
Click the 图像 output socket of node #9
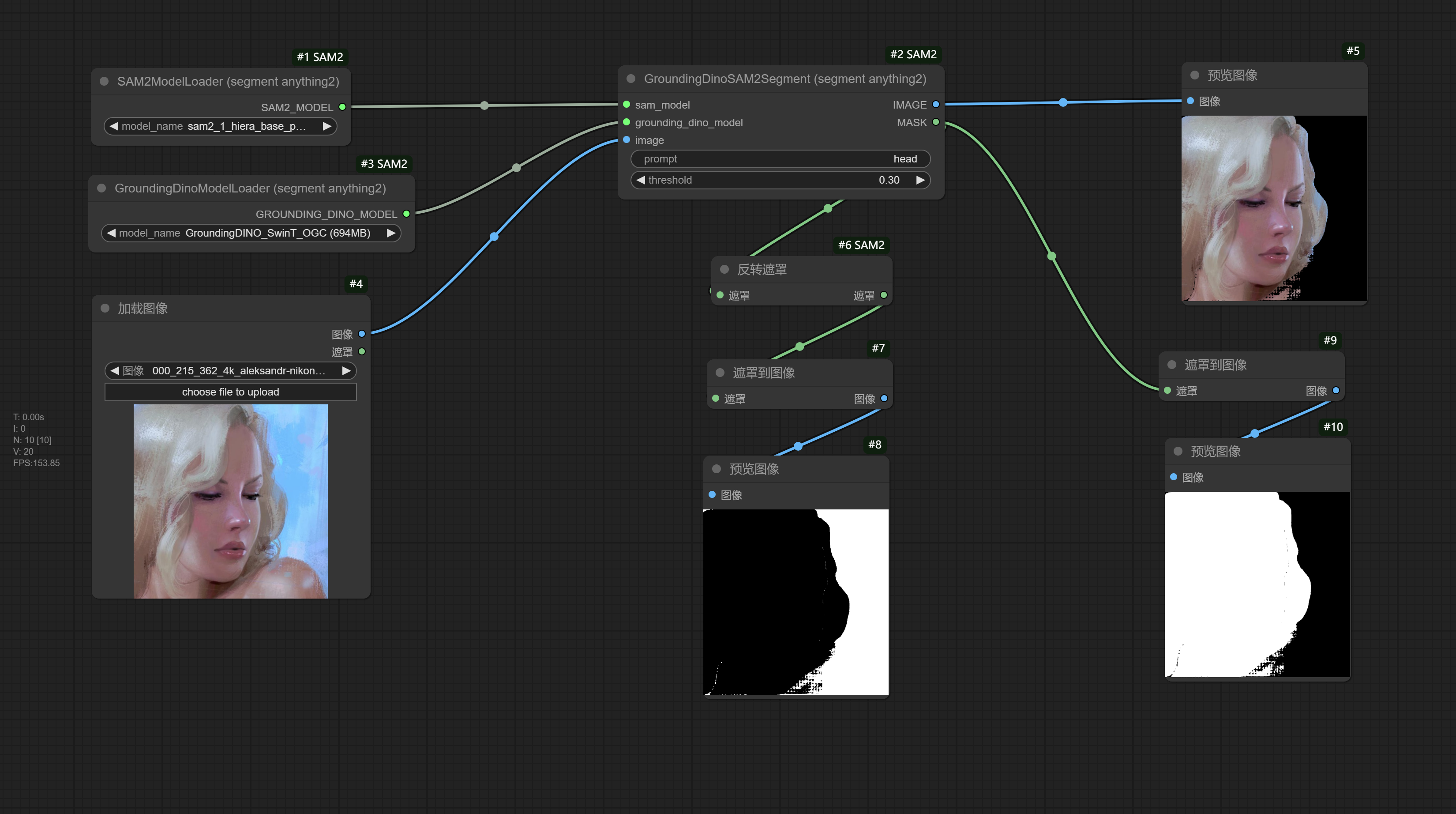pyautogui.click(x=1336, y=391)
